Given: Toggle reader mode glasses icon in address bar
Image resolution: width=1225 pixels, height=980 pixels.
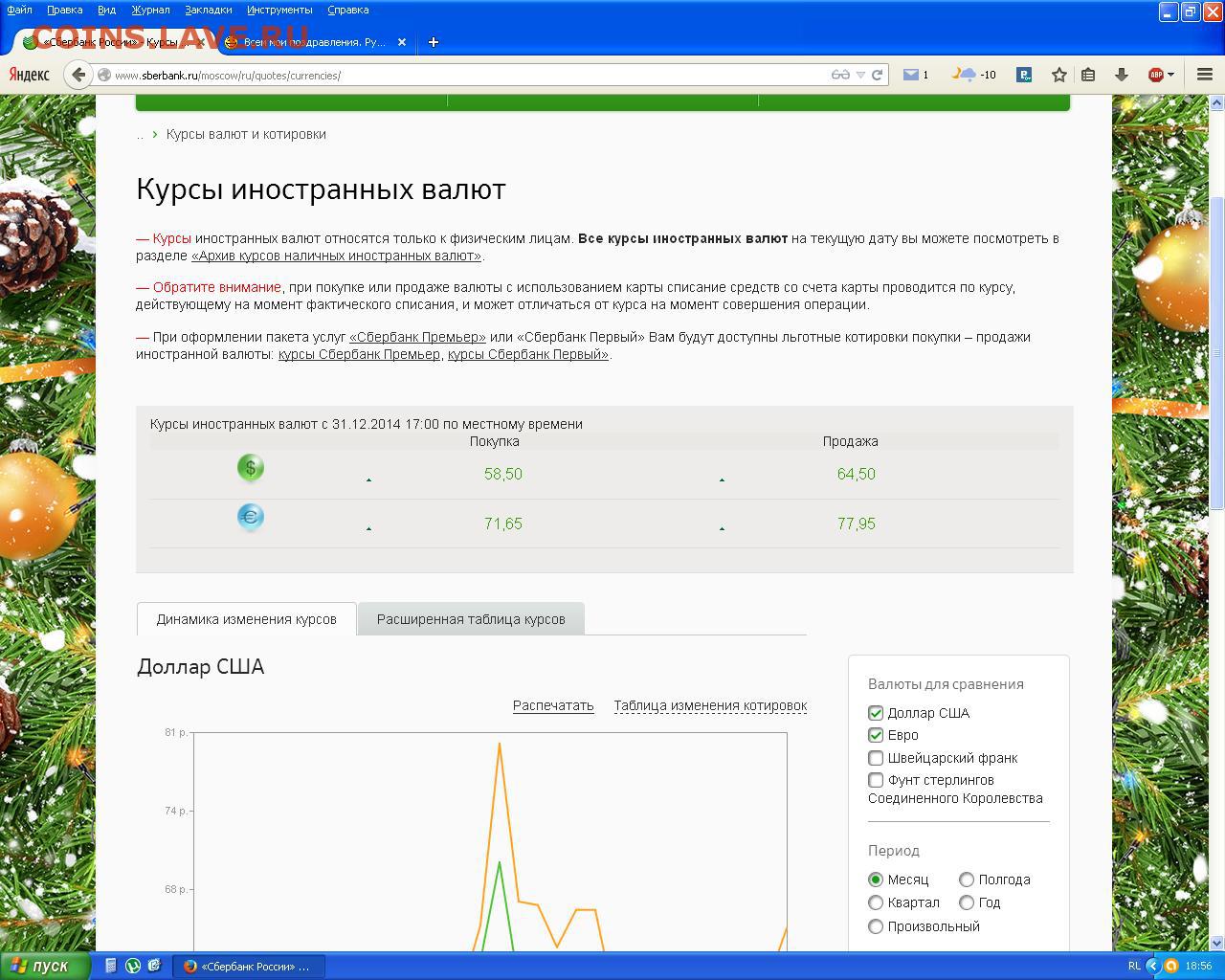Looking at the screenshot, I should pos(840,75).
